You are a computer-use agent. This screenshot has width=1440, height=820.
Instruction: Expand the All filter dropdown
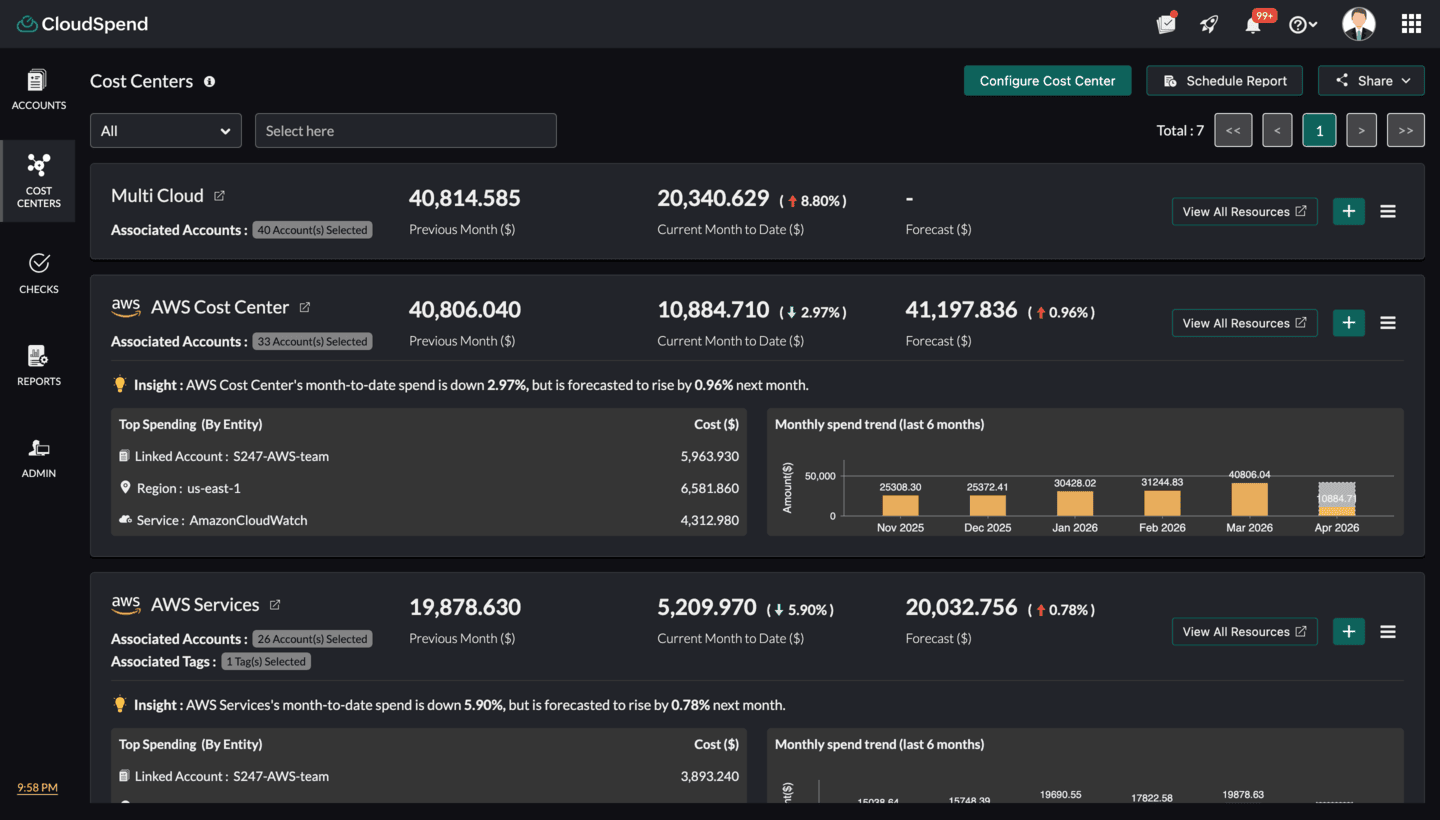pos(166,131)
